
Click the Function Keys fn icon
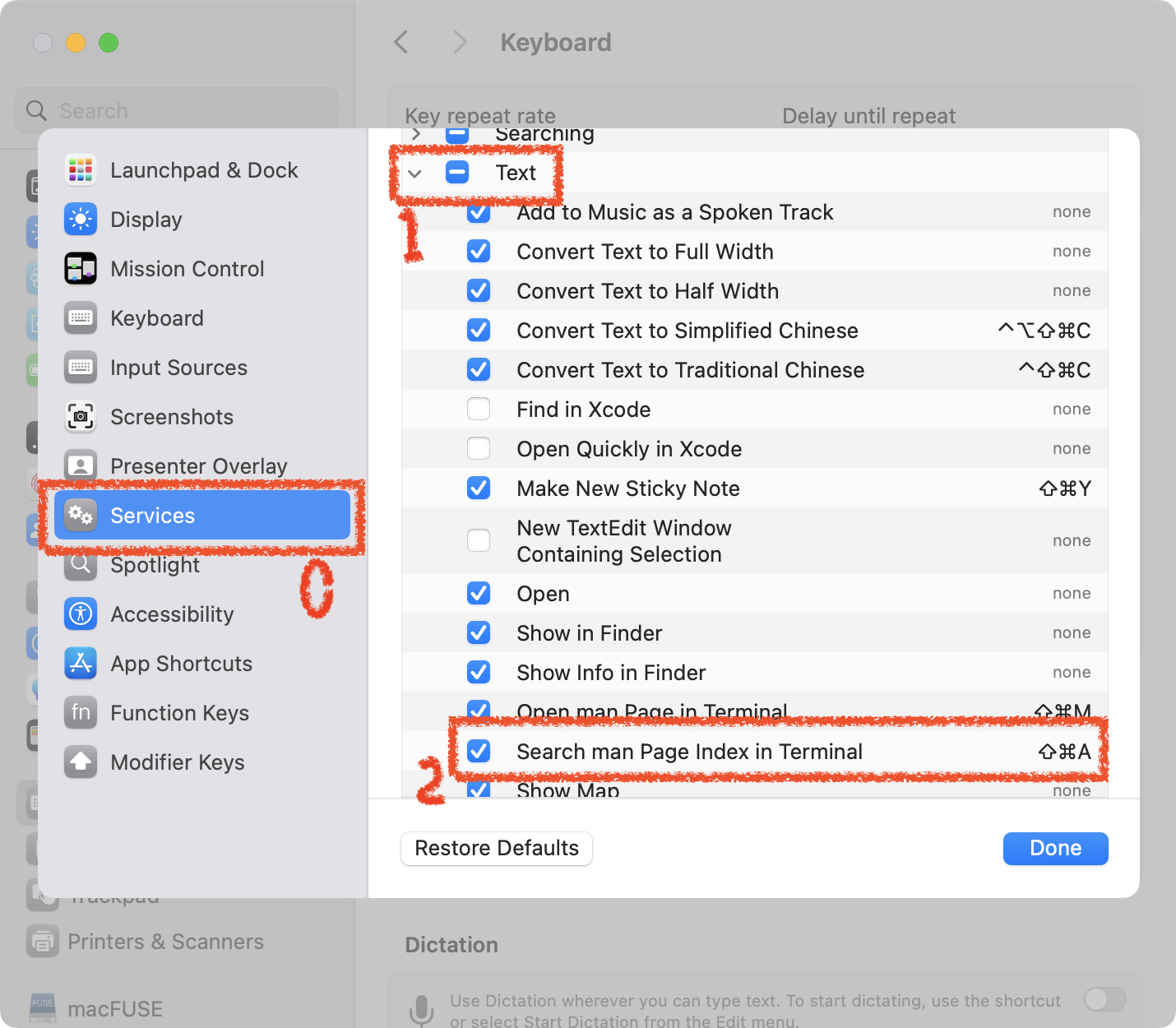pyautogui.click(x=81, y=713)
